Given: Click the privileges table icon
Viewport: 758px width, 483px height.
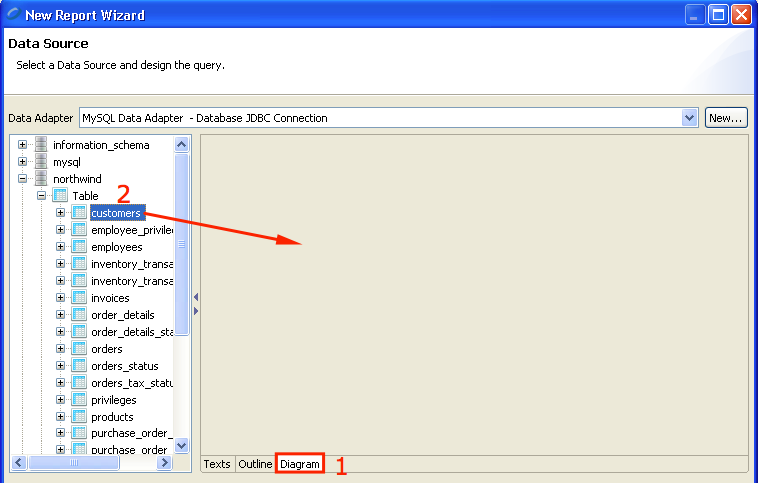Looking at the screenshot, I should (x=79, y=399).
